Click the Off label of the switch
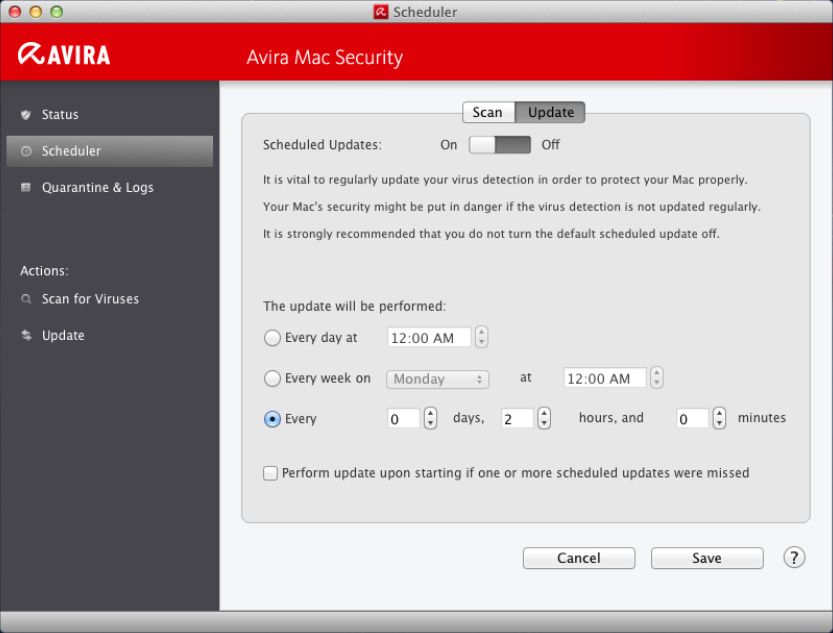Viewport: 833px width, 633px height. (x=550, y=144)
